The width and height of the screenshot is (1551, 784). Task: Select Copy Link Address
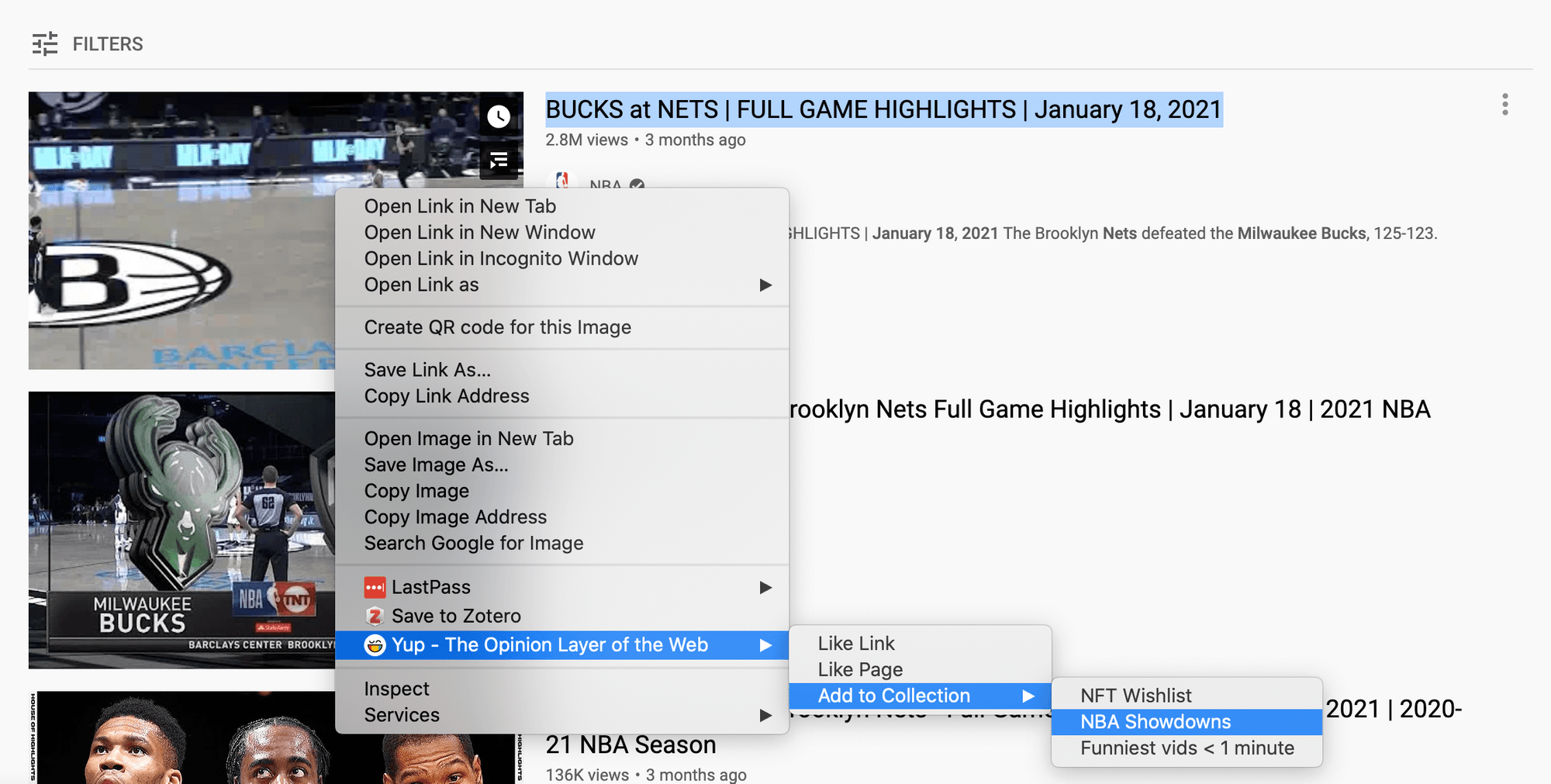coord(561,396)
